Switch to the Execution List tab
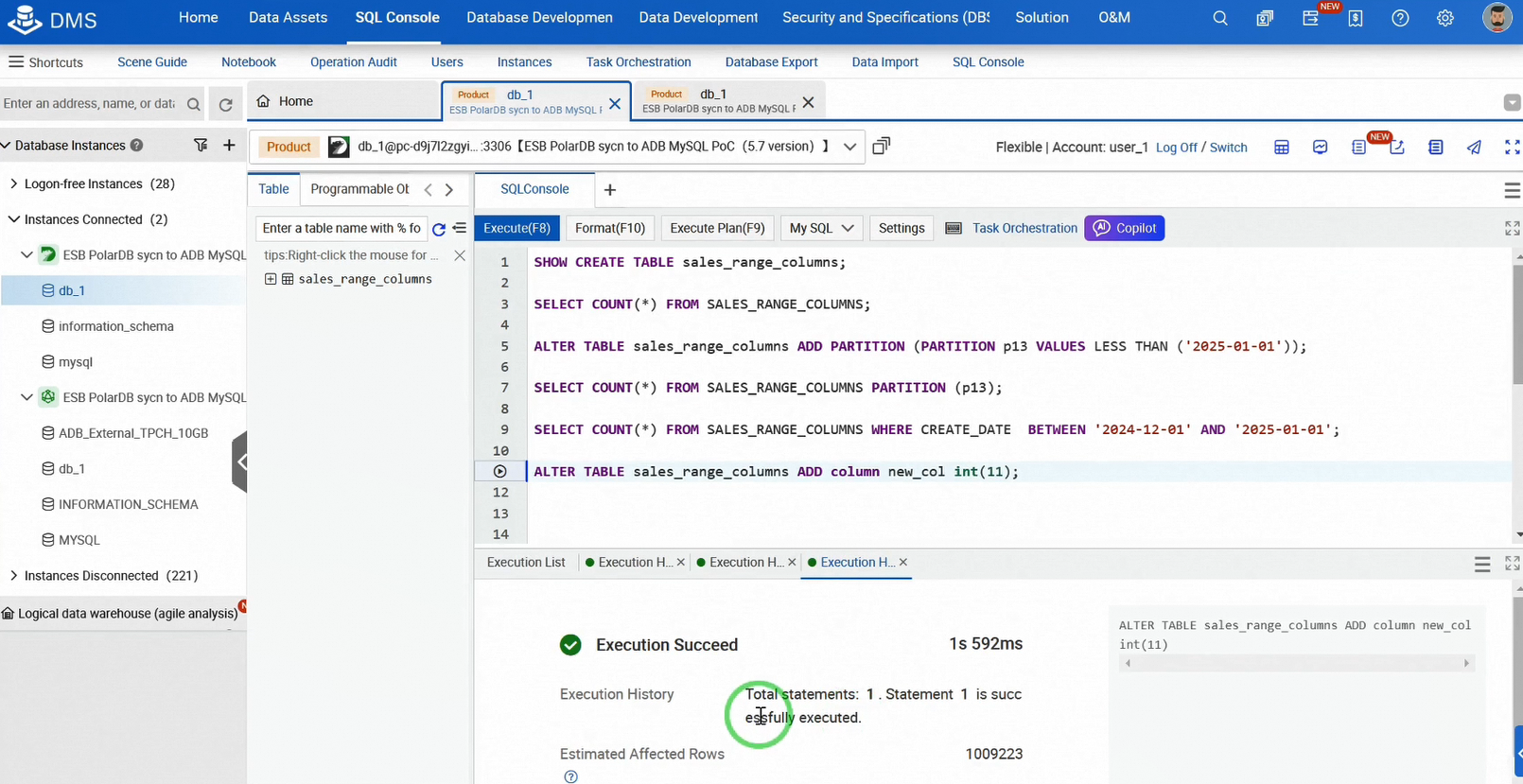 point(526,562)
